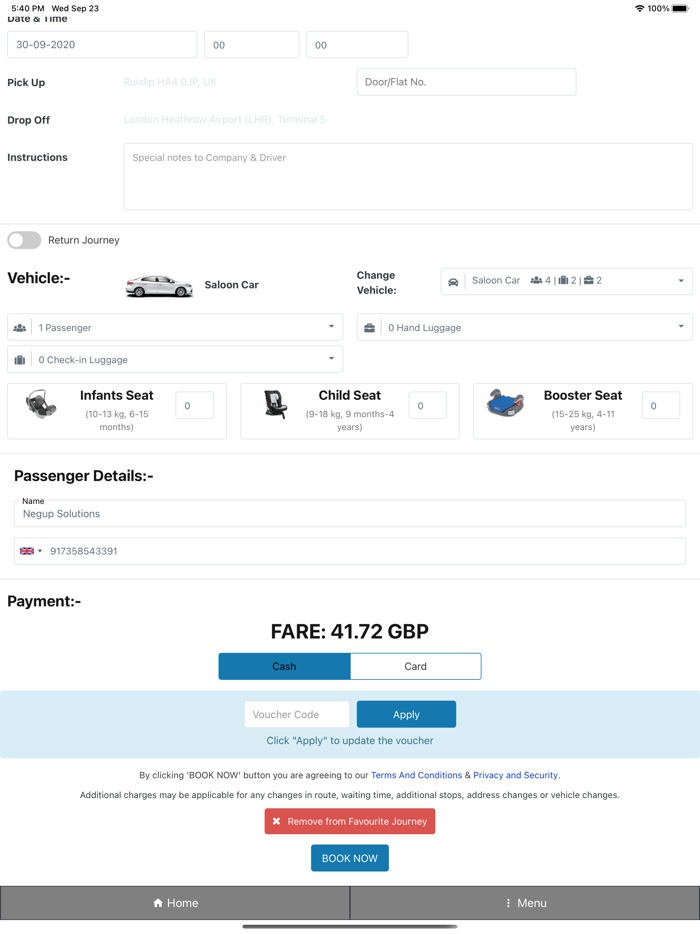Click the check-in luggage suitcase icon
This screenshot has height=934, width=700.
pos(20,360)
